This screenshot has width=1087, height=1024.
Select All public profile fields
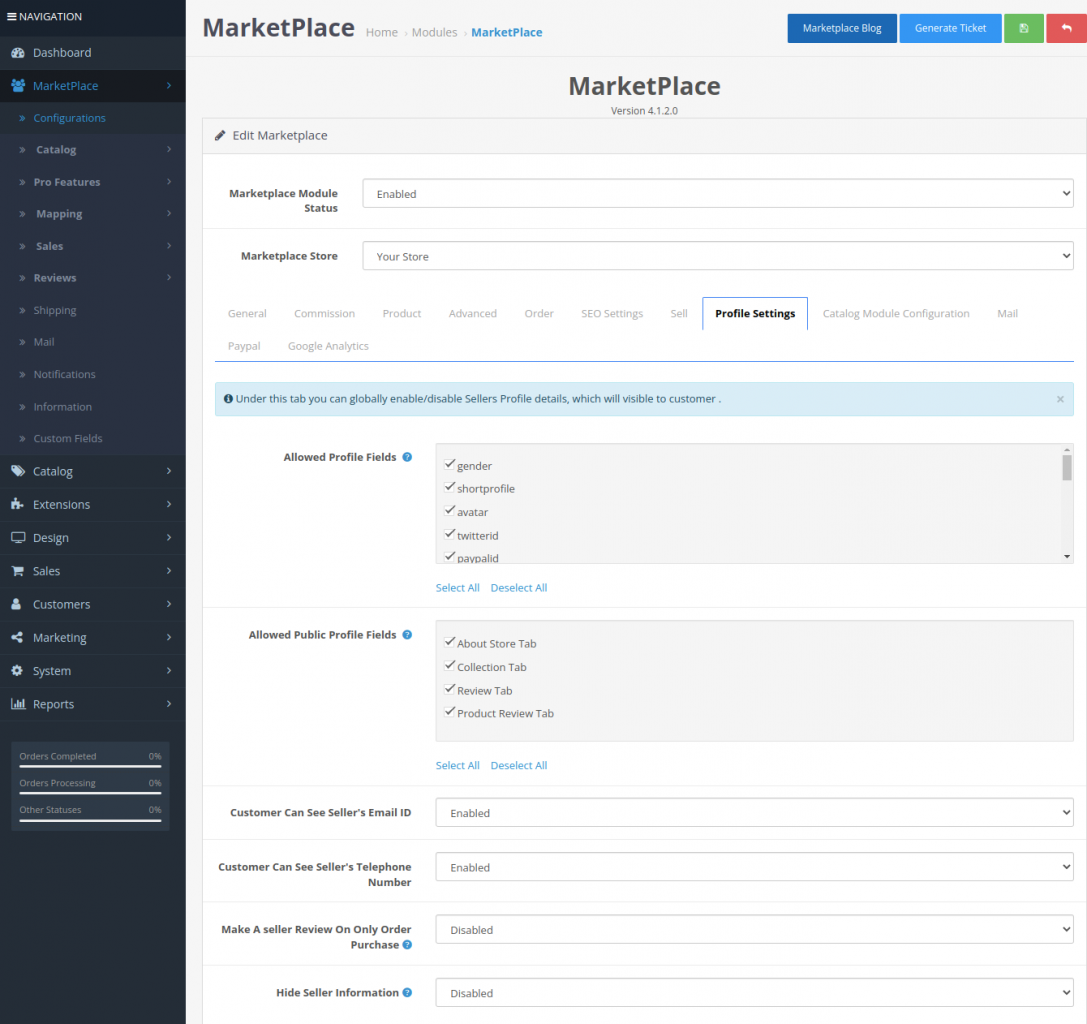458,765
